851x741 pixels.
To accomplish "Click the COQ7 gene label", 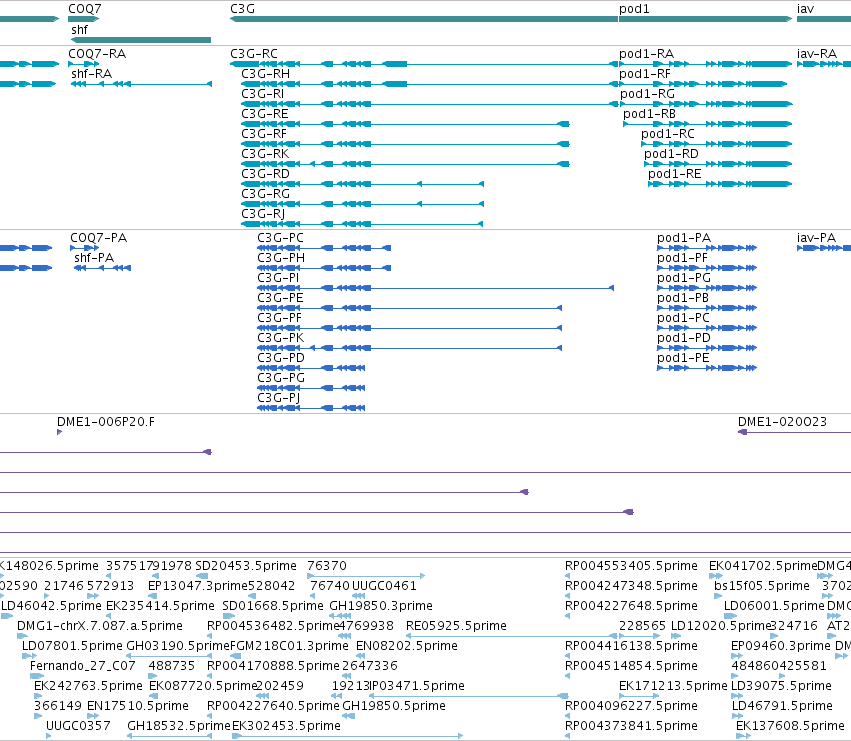I will (85, 9).
